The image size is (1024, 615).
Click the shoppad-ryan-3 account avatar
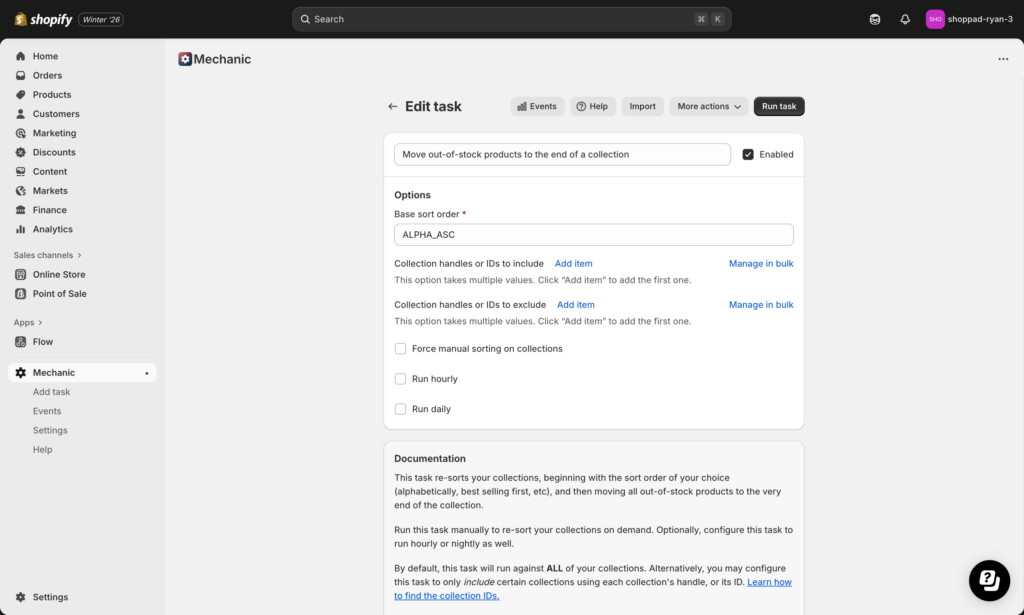click(935, 20)
